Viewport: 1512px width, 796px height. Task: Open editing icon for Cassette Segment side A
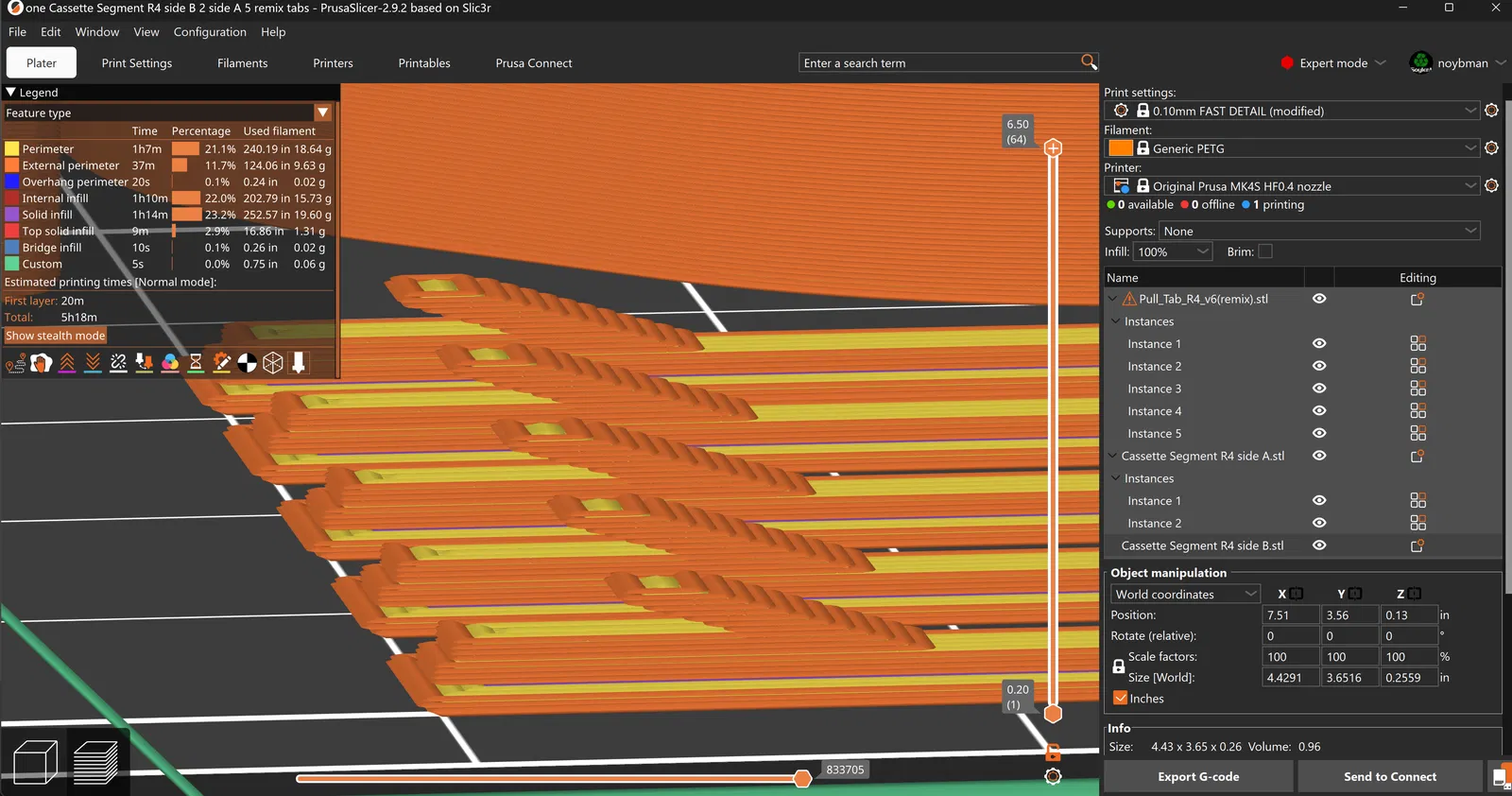1417,456
